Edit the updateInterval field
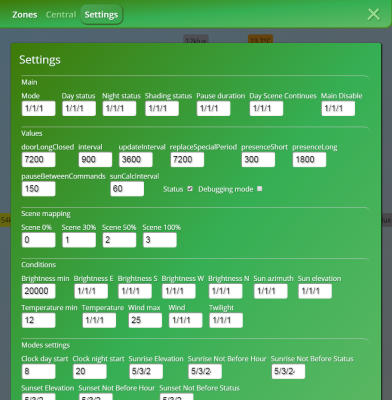 136,160
